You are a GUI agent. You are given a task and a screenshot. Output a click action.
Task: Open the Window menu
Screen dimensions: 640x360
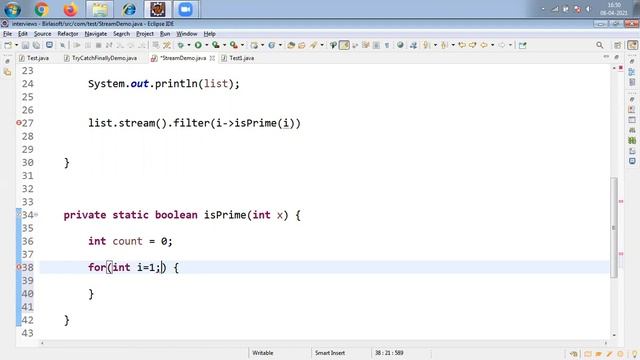pos(187,34)
